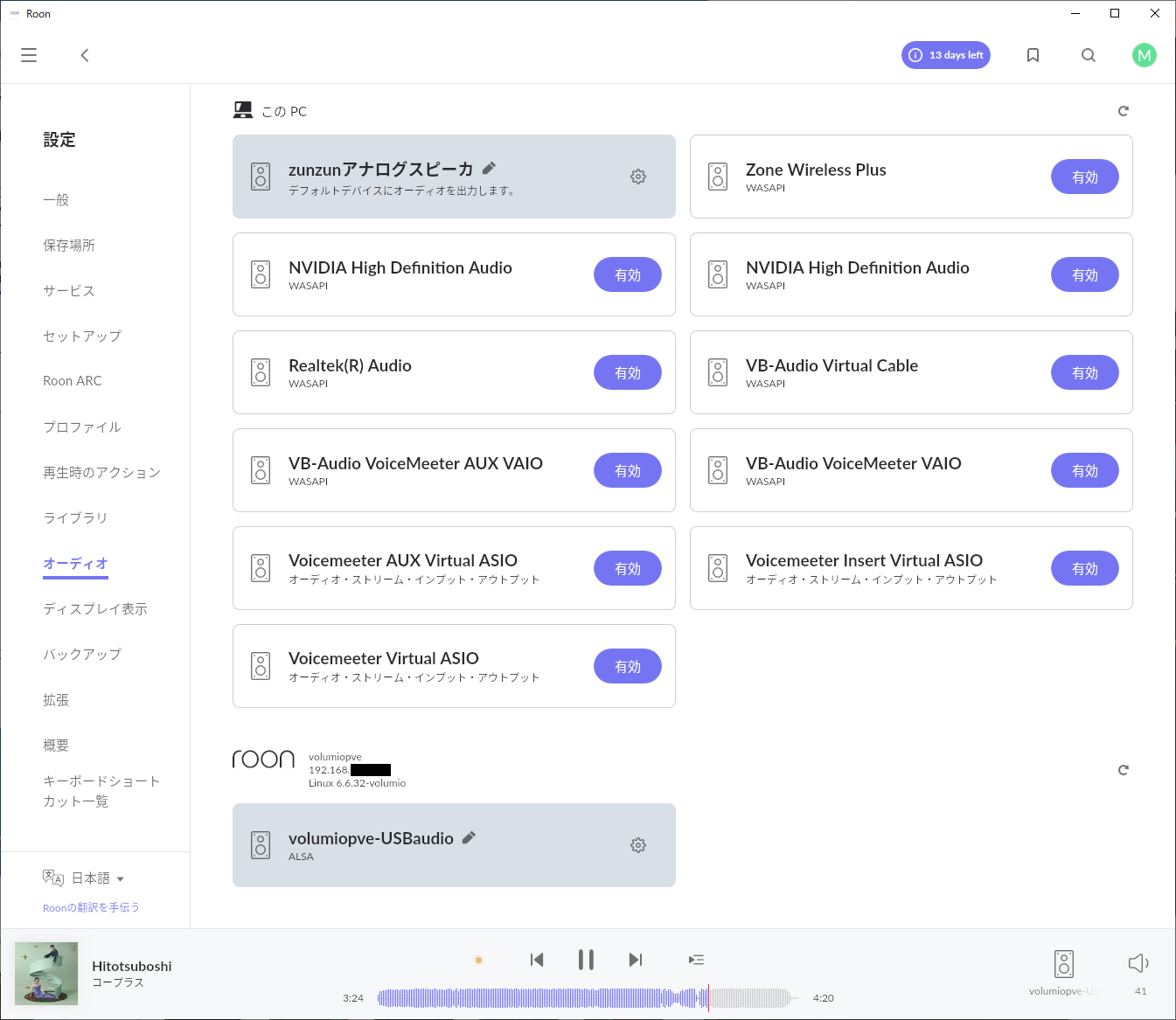Open the バックアップ settings section

click(82, 654)
